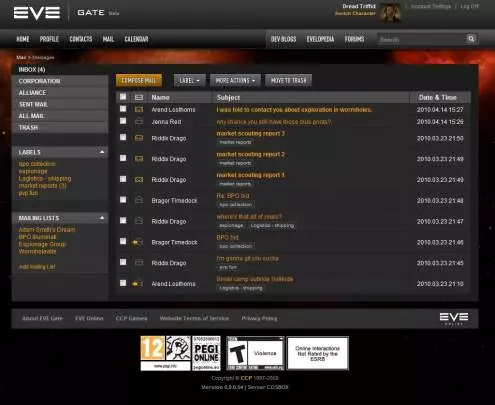495x405 pixels.
Task: Open the Sent Mail folder
Action: 60,104
